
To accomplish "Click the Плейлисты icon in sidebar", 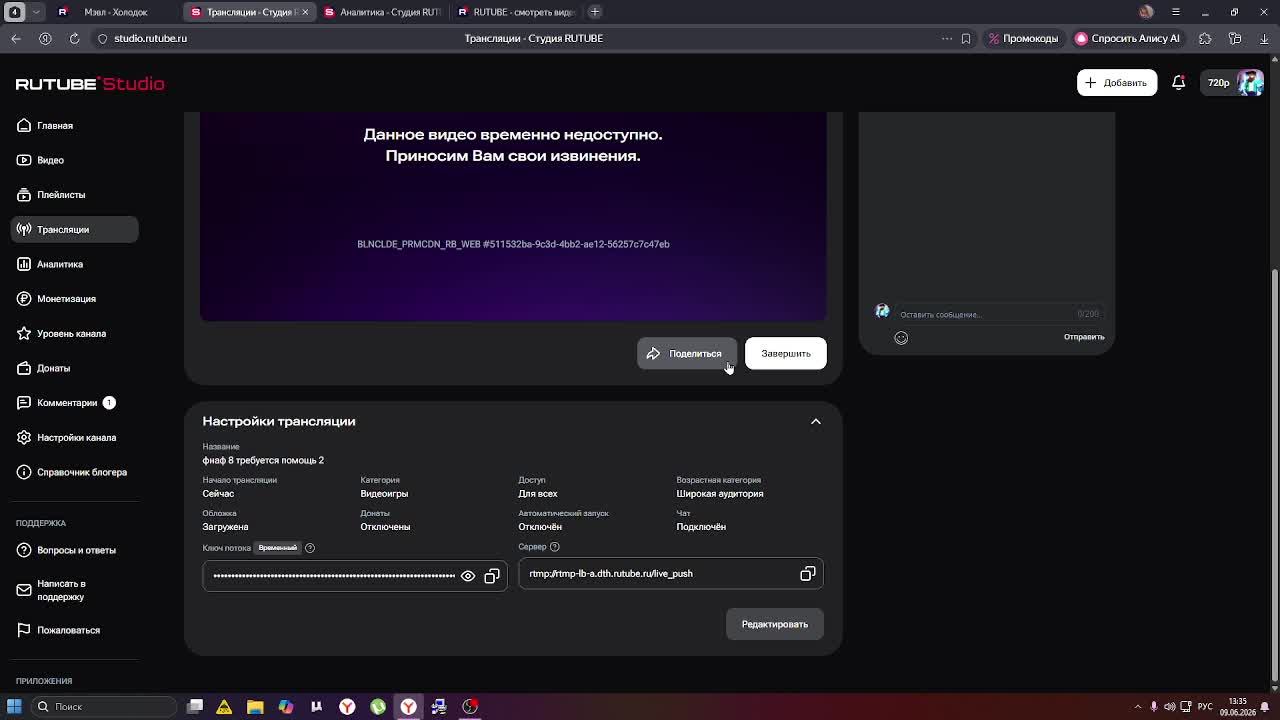I will (24, 195).
